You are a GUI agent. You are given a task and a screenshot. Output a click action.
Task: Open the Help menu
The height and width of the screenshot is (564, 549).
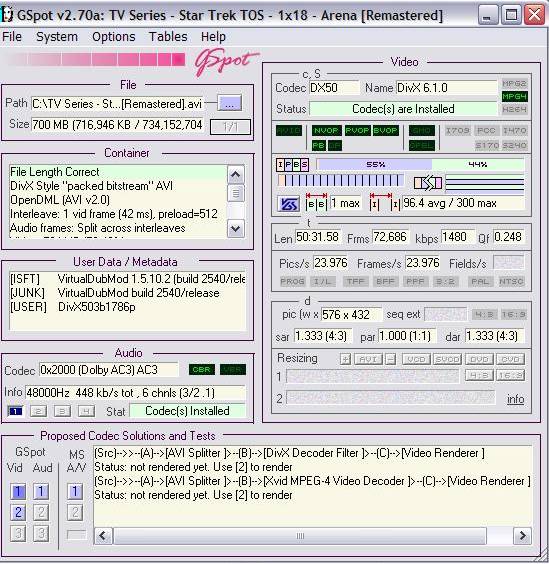[213, 37]
